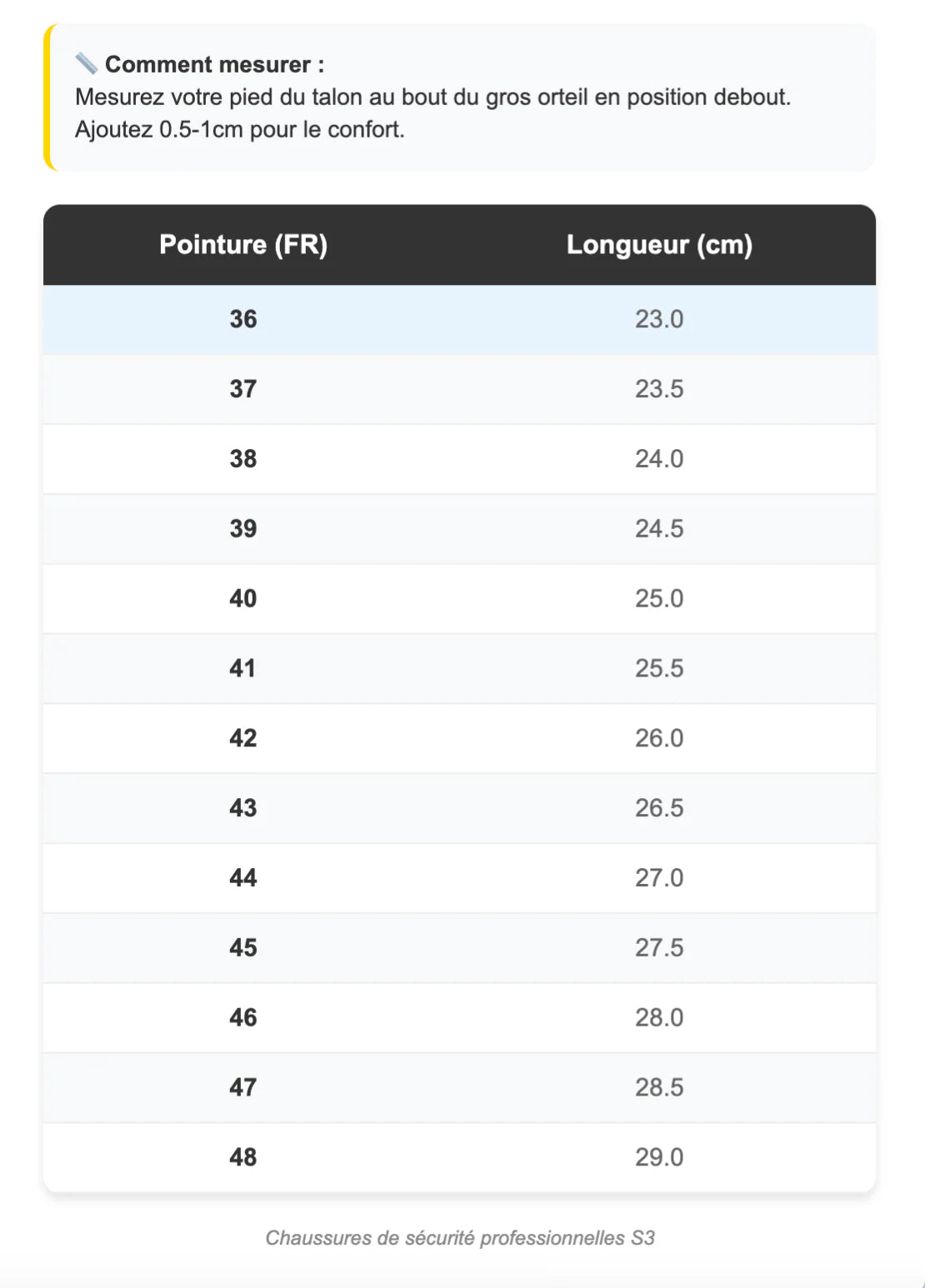Viewport: 930px width, 1288px height.
Task: Click the Ajoutez 0.5-1cm comfort instruction text
Action: pos(240,130)
